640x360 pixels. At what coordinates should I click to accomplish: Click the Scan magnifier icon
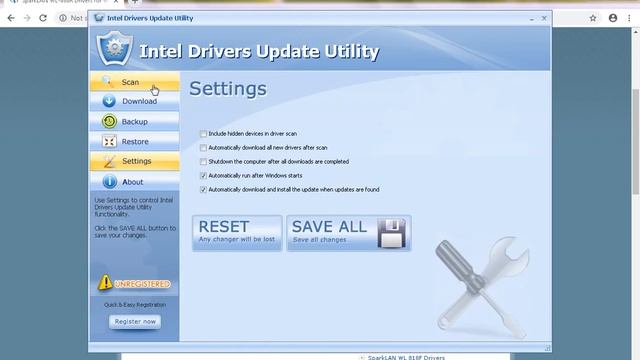[x=107, y=81]
